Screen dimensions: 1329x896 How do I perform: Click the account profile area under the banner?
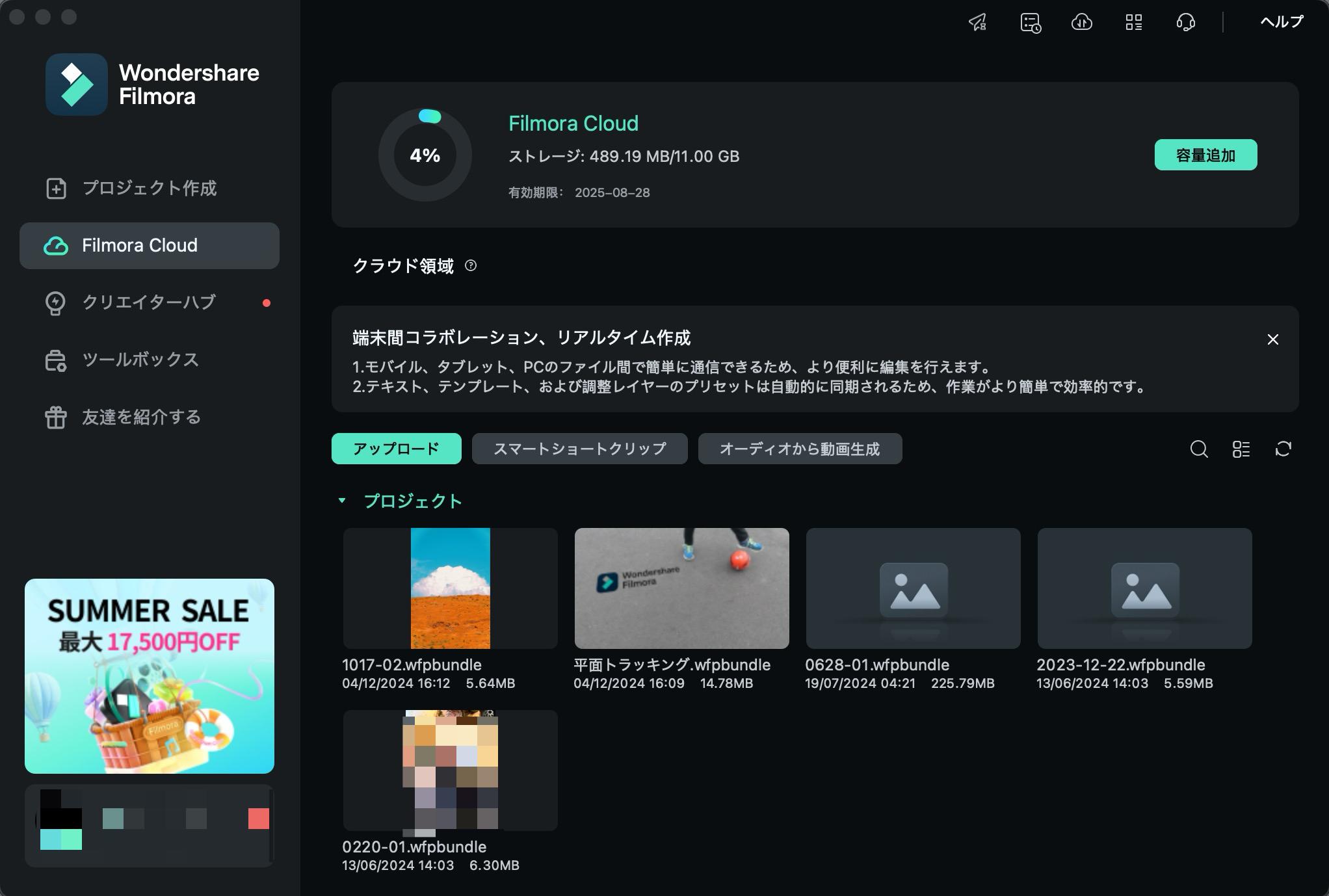[150, 826]
